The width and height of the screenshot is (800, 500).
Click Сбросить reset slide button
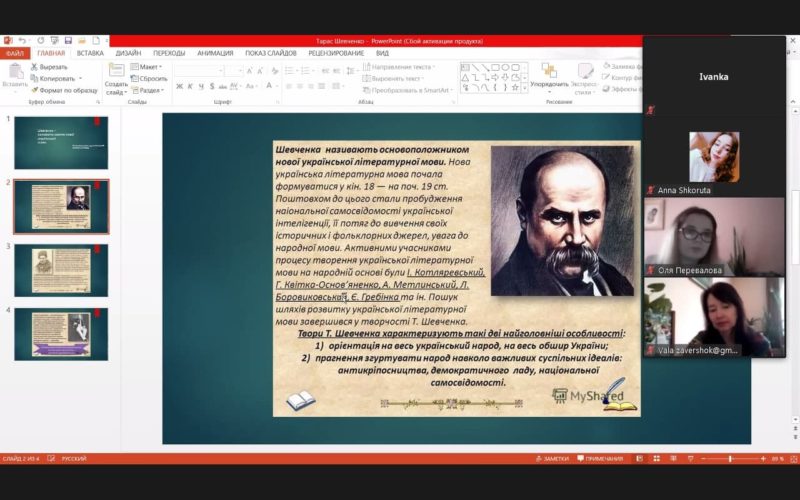pos(149,78)
